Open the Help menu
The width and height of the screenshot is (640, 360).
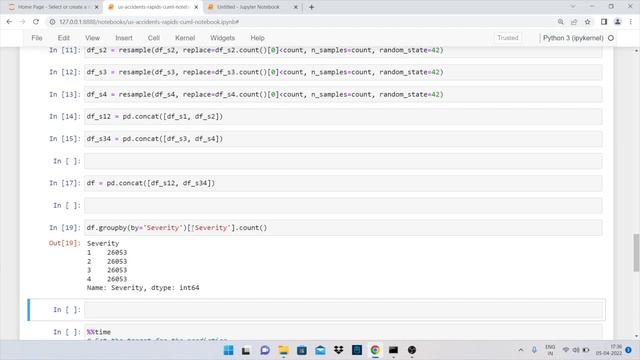point(257,38)
